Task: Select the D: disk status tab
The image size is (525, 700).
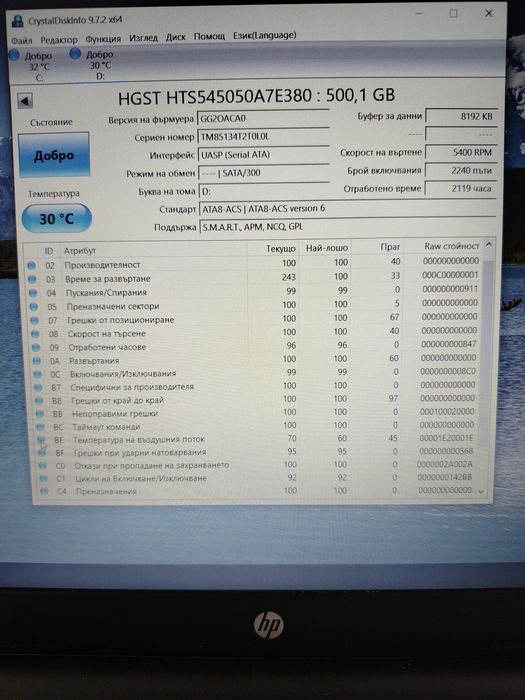Action: pyautogui.click(x=92, y=64)
